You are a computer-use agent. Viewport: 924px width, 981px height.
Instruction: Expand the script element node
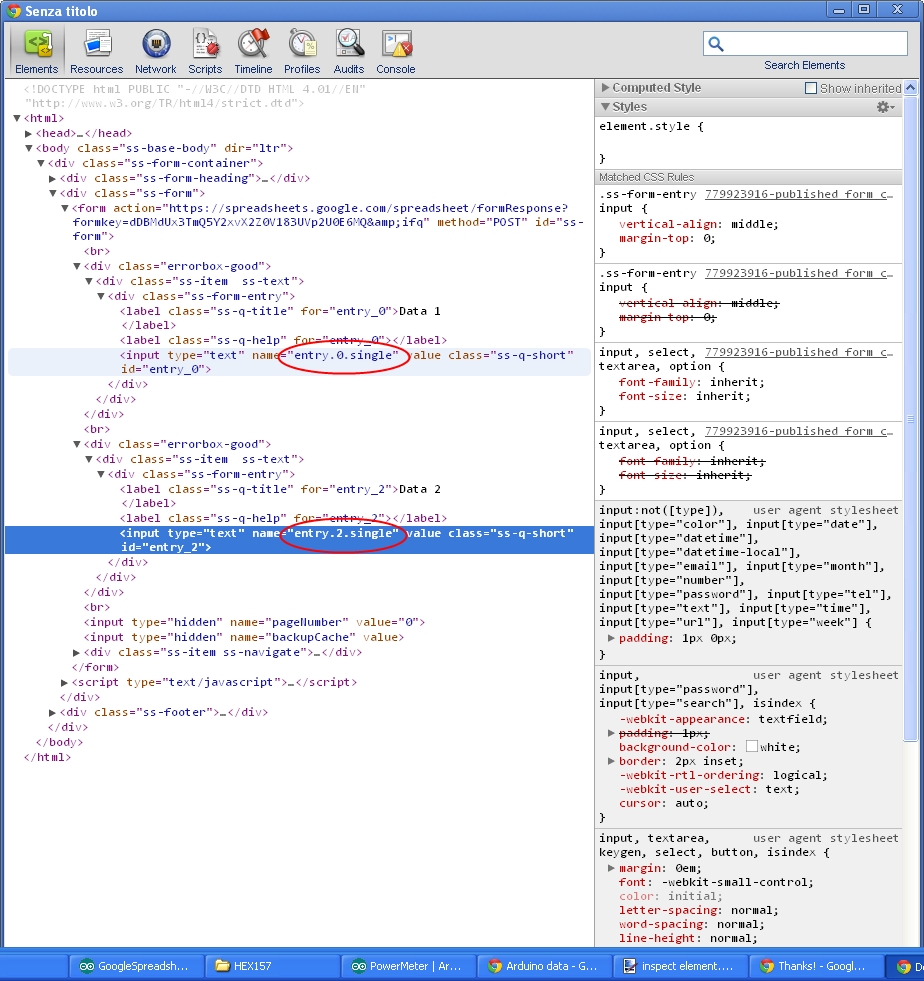(65, 682)
